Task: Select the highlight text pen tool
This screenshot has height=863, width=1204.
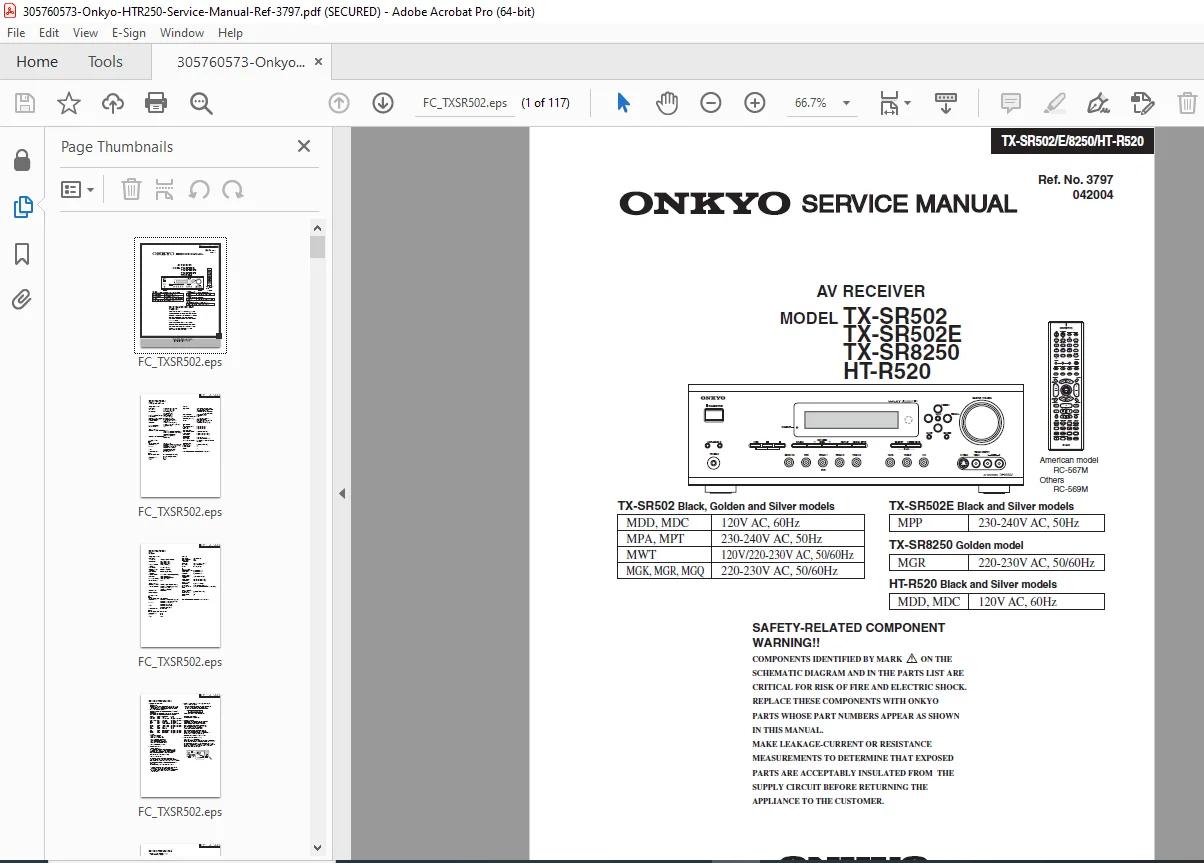Action: click(1054, 103)
